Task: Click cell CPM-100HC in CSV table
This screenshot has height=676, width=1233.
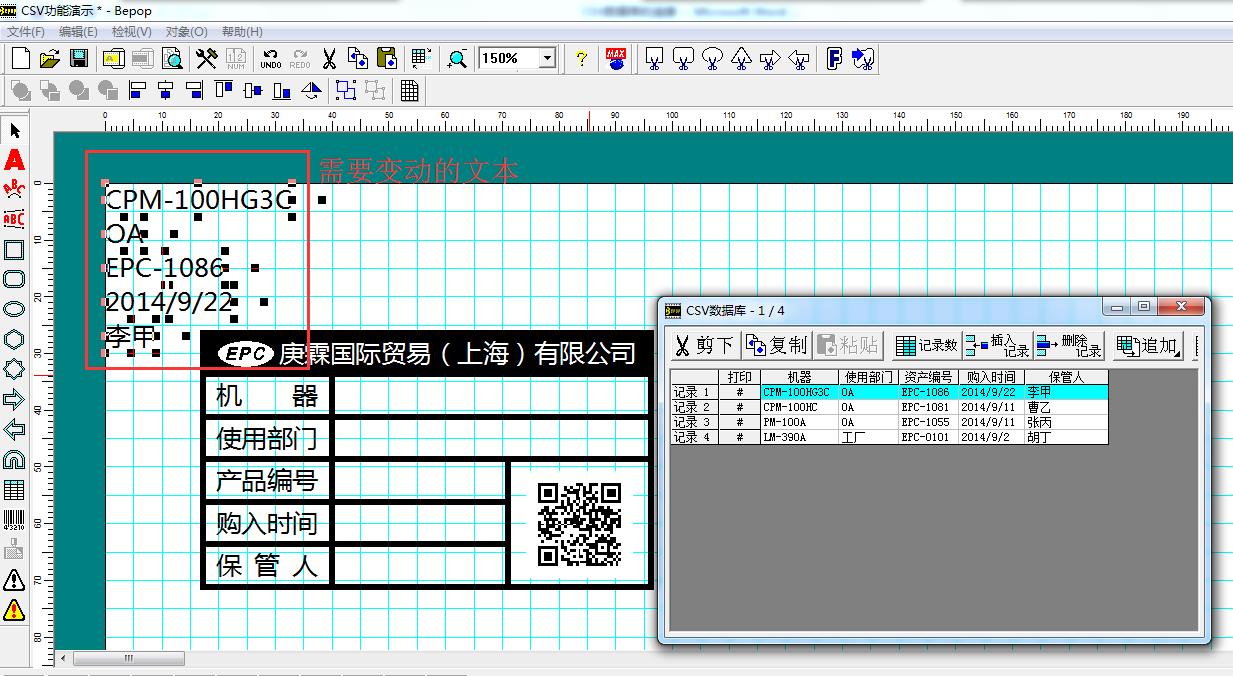Action: tap(799, 407)
